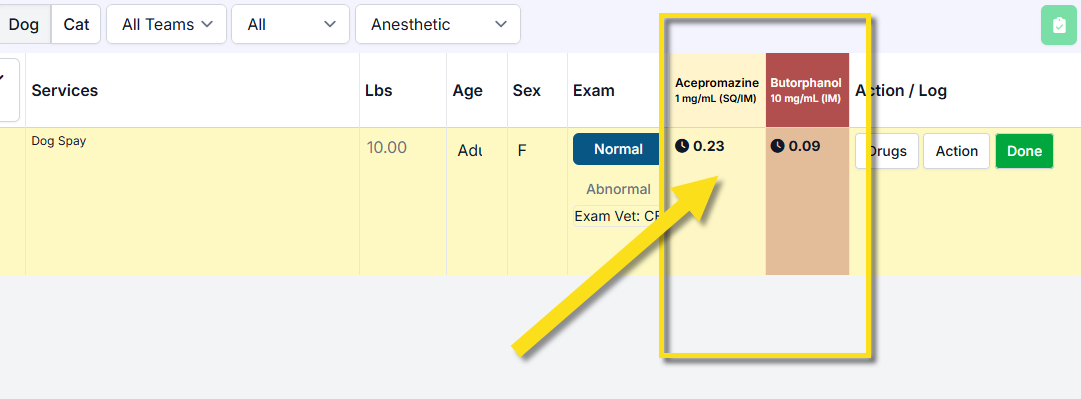Click the Action button
This screenshot has width=1081, height=399.
pos(956,151)
